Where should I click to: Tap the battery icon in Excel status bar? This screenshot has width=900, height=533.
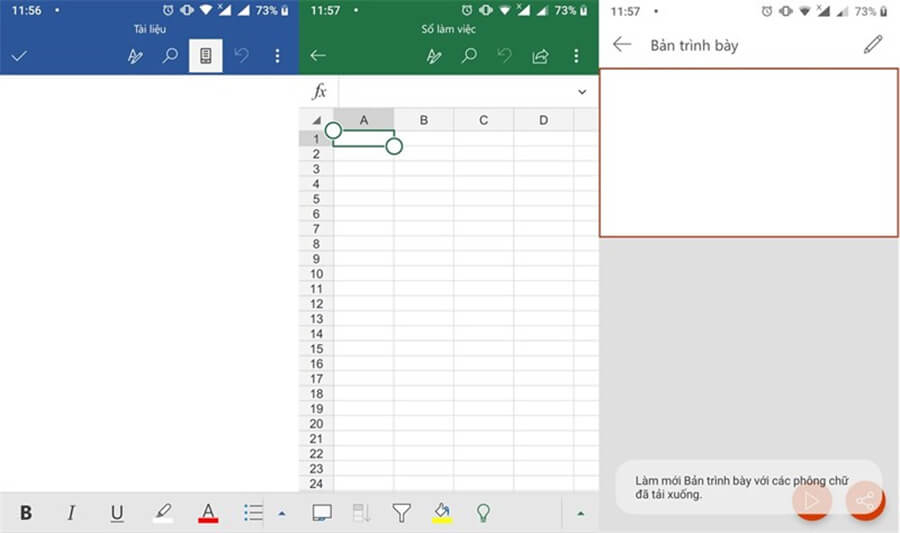(x=584, y=10)
